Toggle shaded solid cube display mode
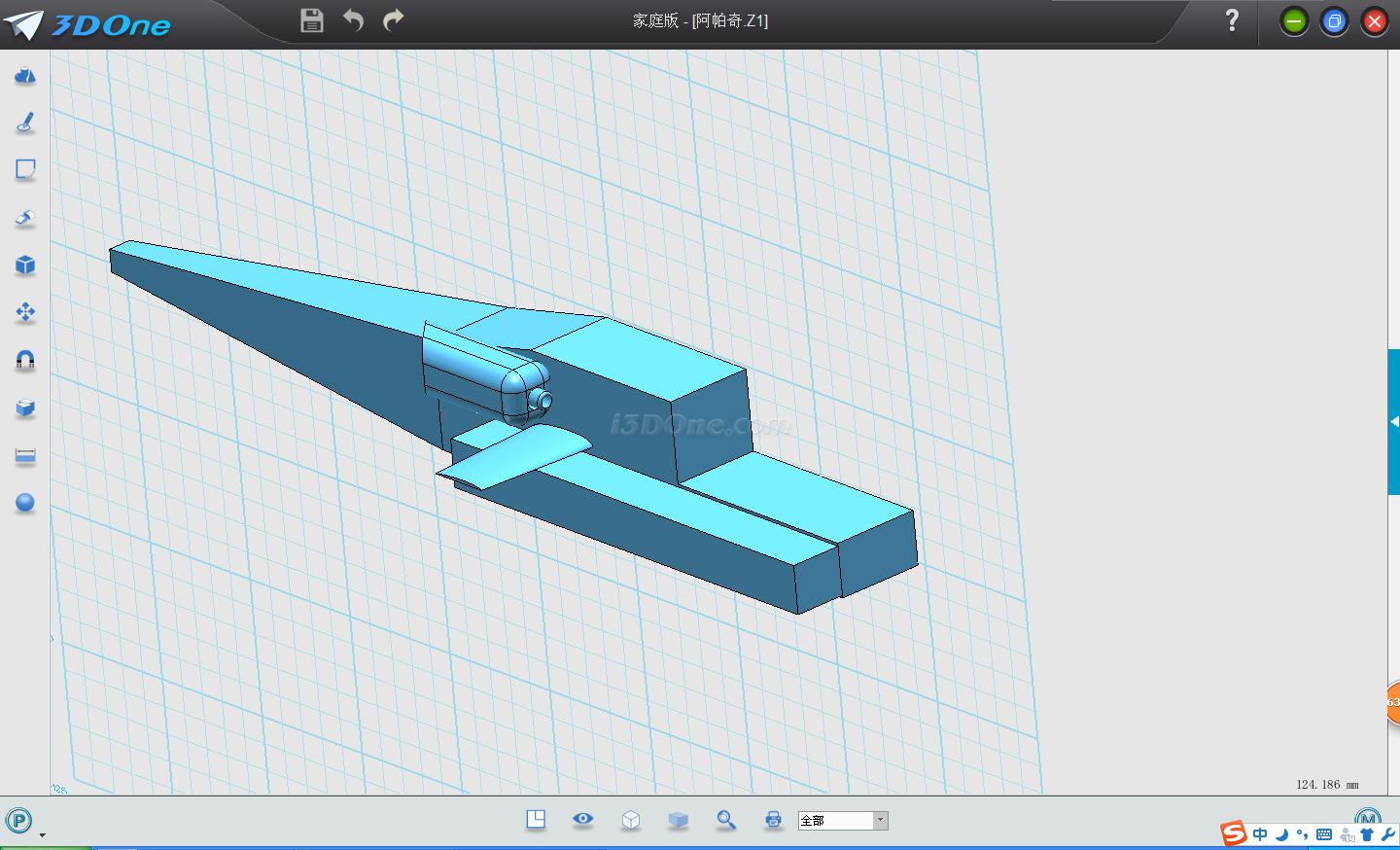This screenshot has height=850, width=1400. tap(679, 820)
